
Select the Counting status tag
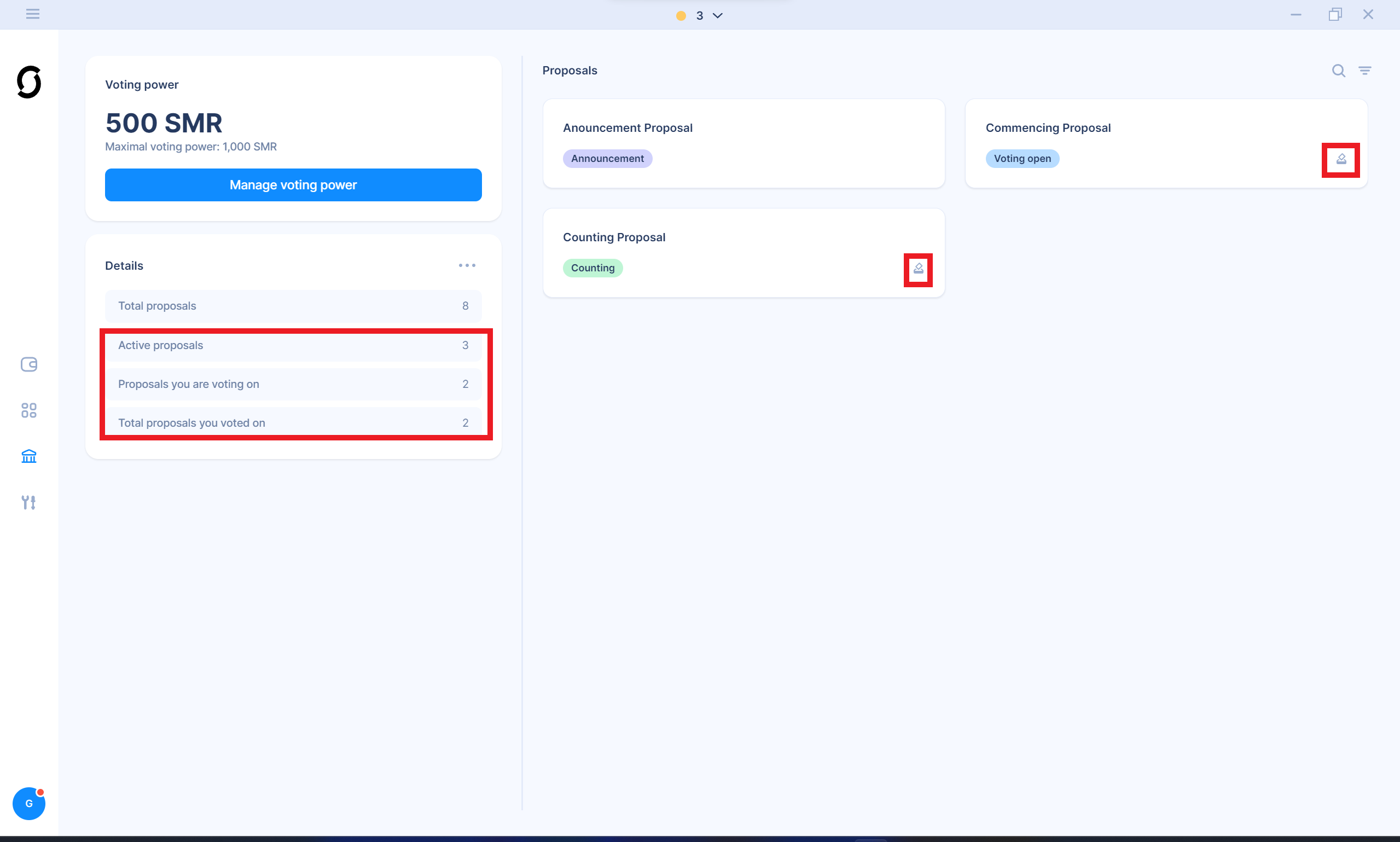(592, 267)
